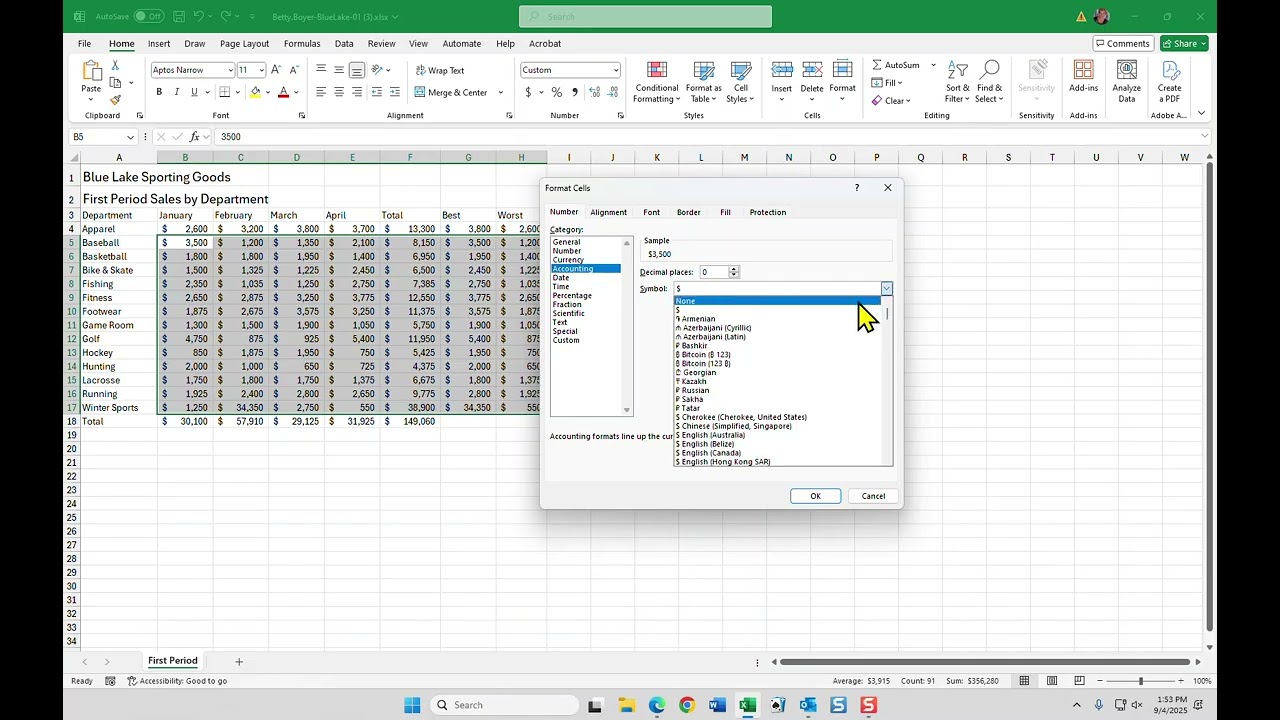Click the Comma Style icon

pyautogui.click(x=575, y=92)
